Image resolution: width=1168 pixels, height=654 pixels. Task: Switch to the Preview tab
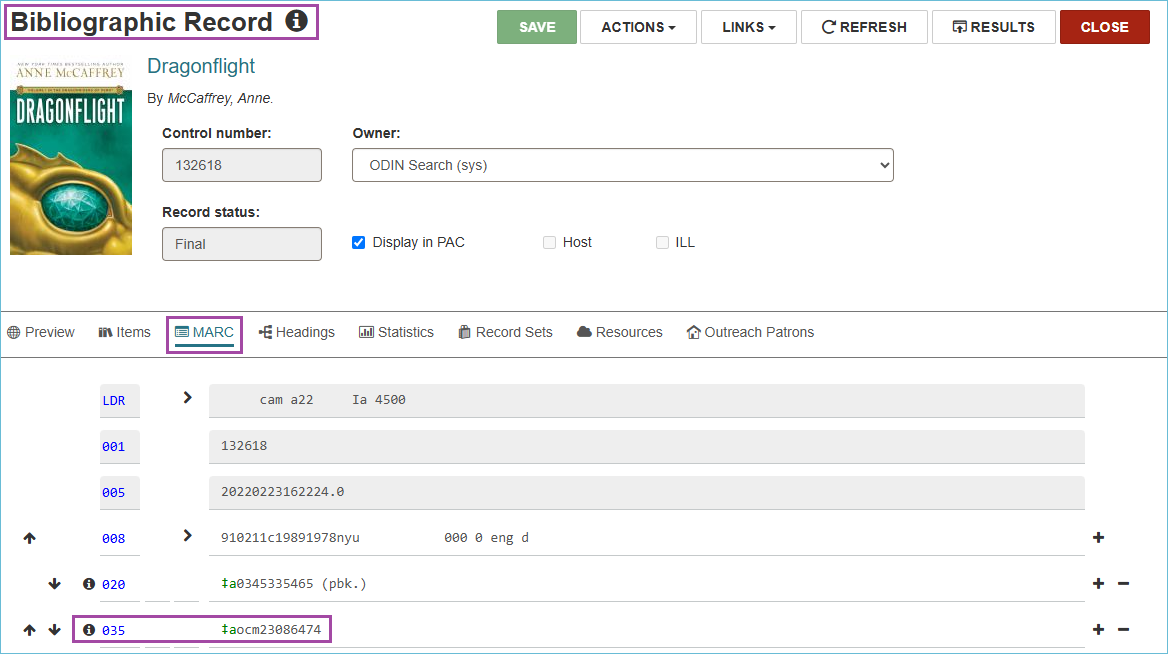coord(41,332)
